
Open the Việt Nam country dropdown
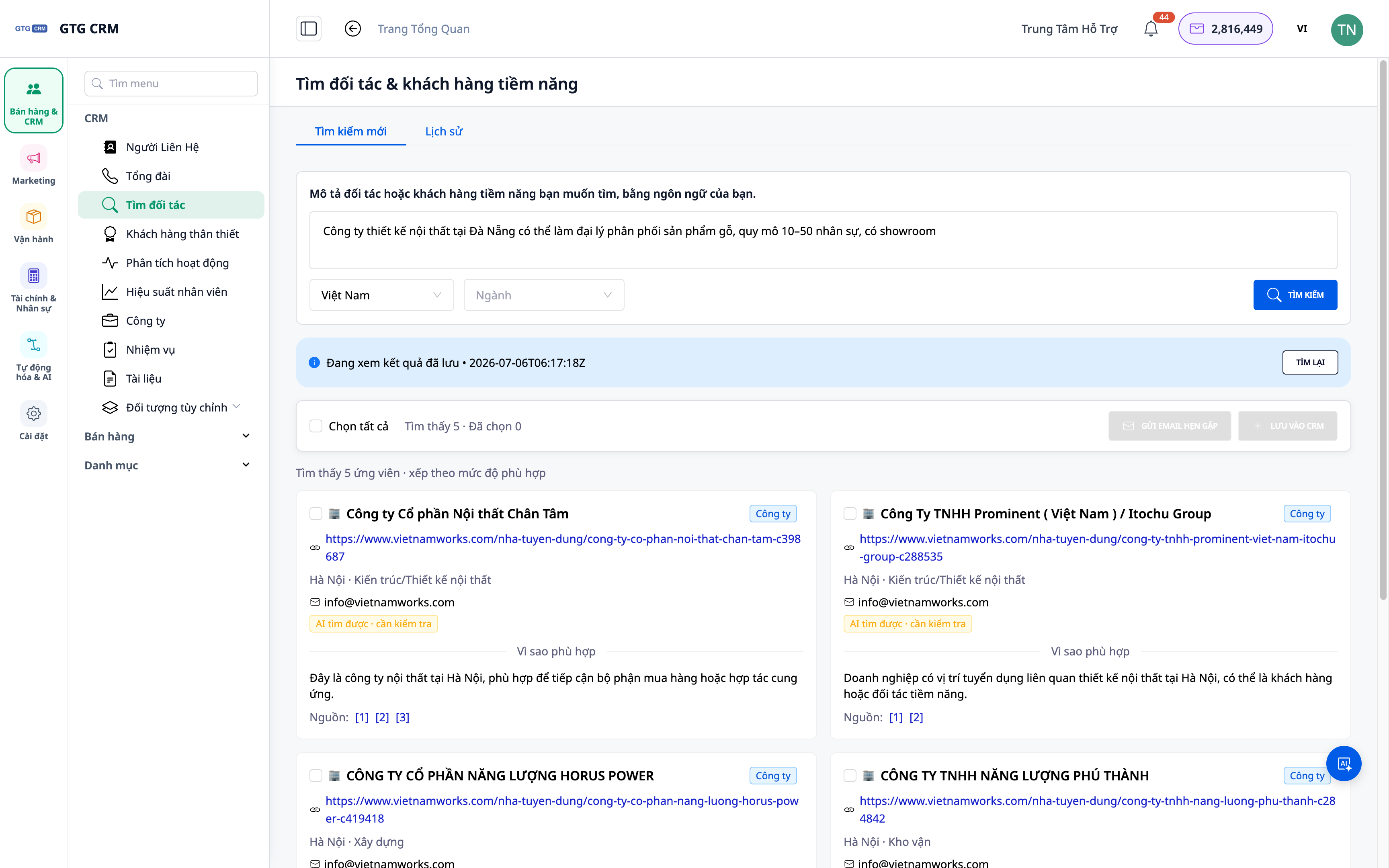point(382,295)
